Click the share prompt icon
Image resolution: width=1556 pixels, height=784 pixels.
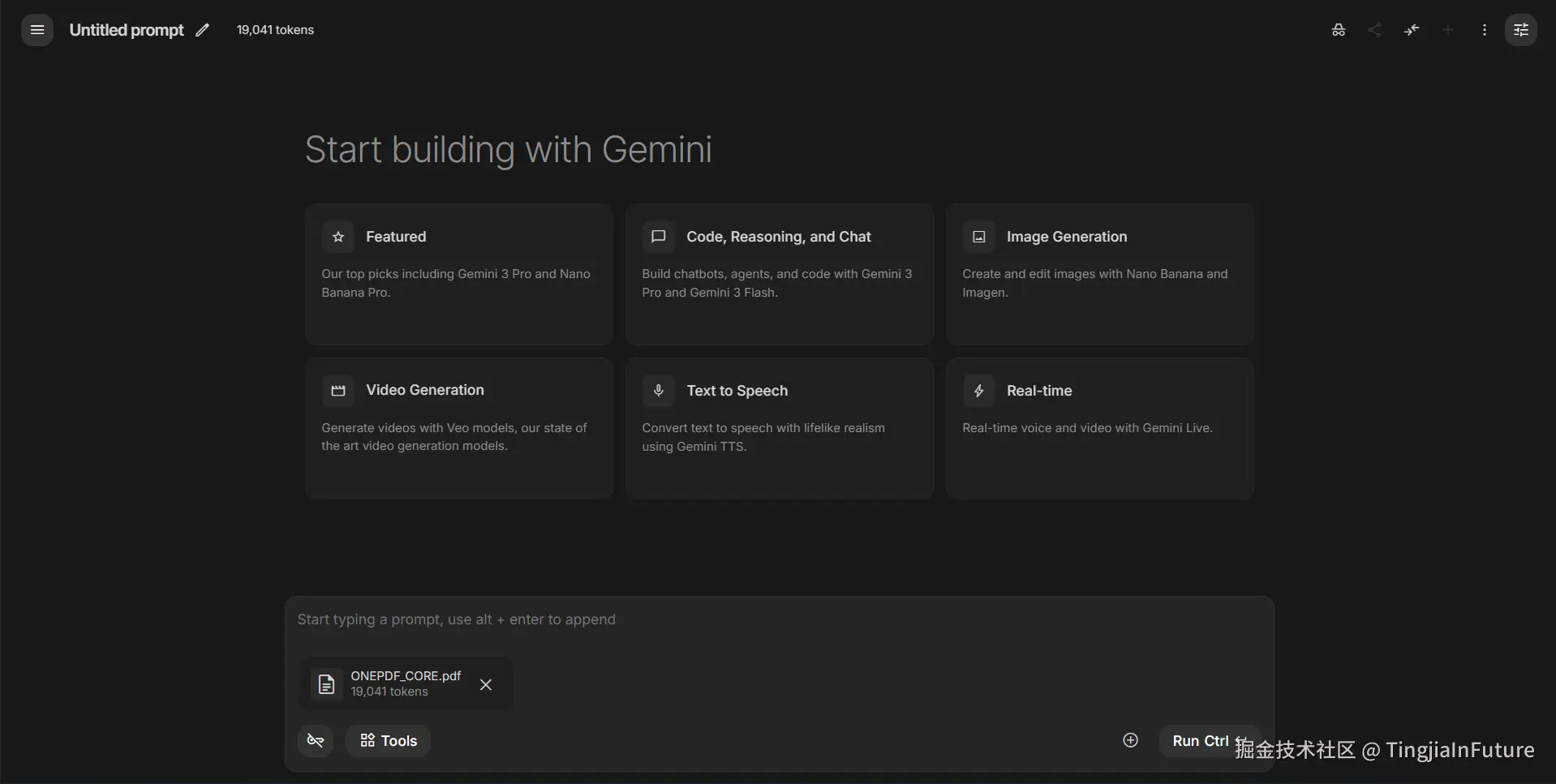[x=1374, y=30]
